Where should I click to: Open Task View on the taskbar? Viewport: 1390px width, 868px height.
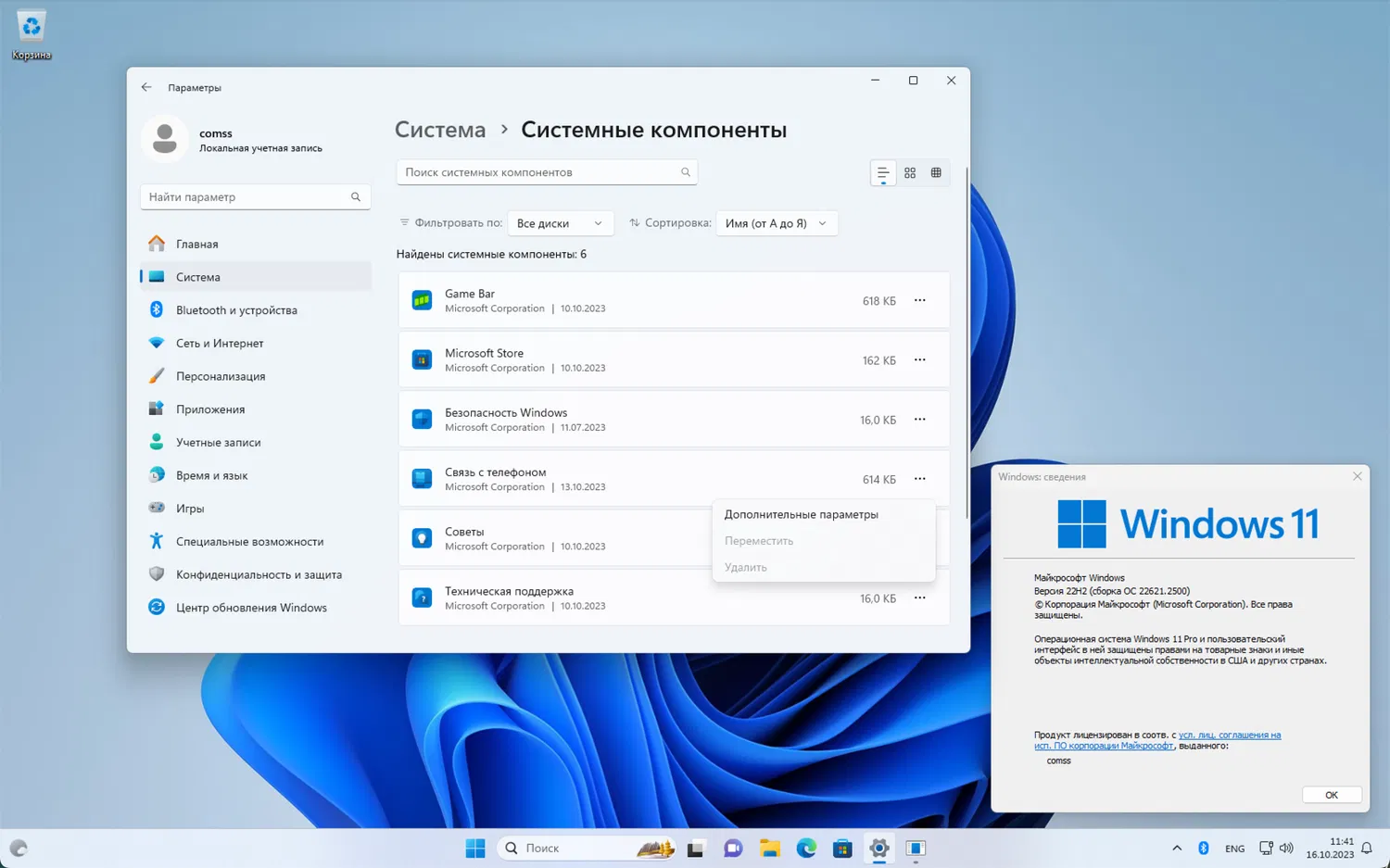[x=696, y=848]
